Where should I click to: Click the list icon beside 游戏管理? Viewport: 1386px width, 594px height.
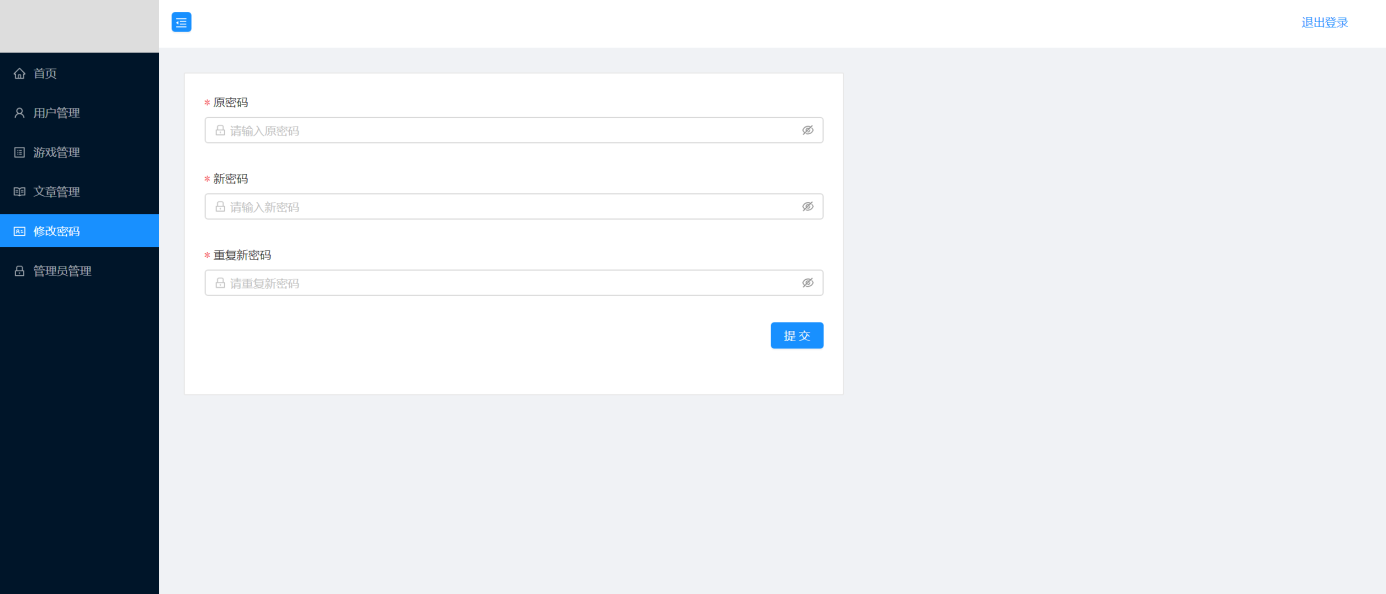[x=19, y=153]
